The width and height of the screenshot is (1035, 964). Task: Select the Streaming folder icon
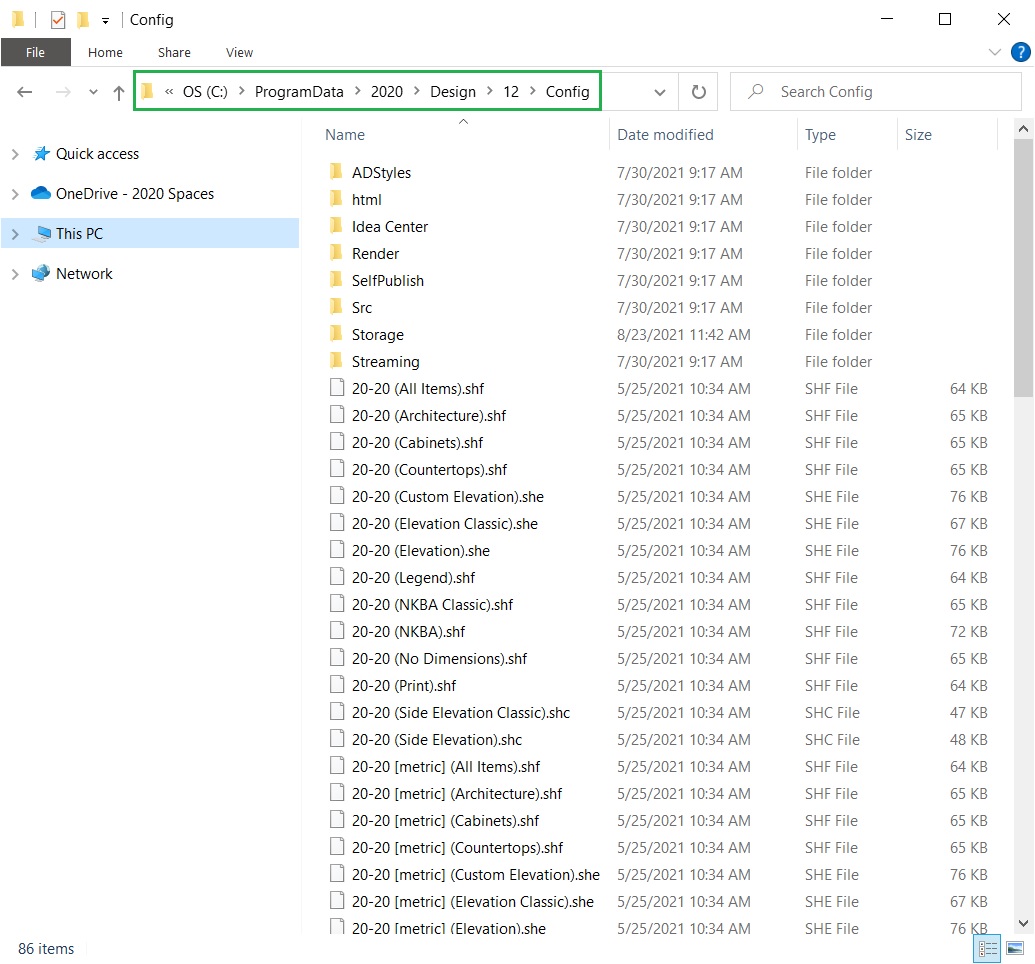[336, 362]
